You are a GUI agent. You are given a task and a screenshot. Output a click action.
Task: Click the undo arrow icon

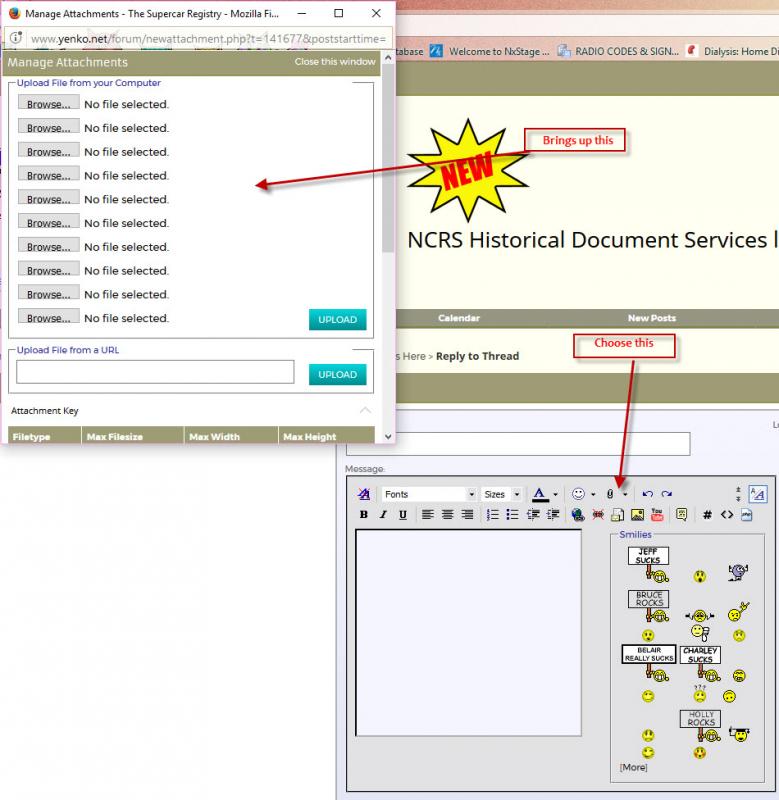pos(647,494)
